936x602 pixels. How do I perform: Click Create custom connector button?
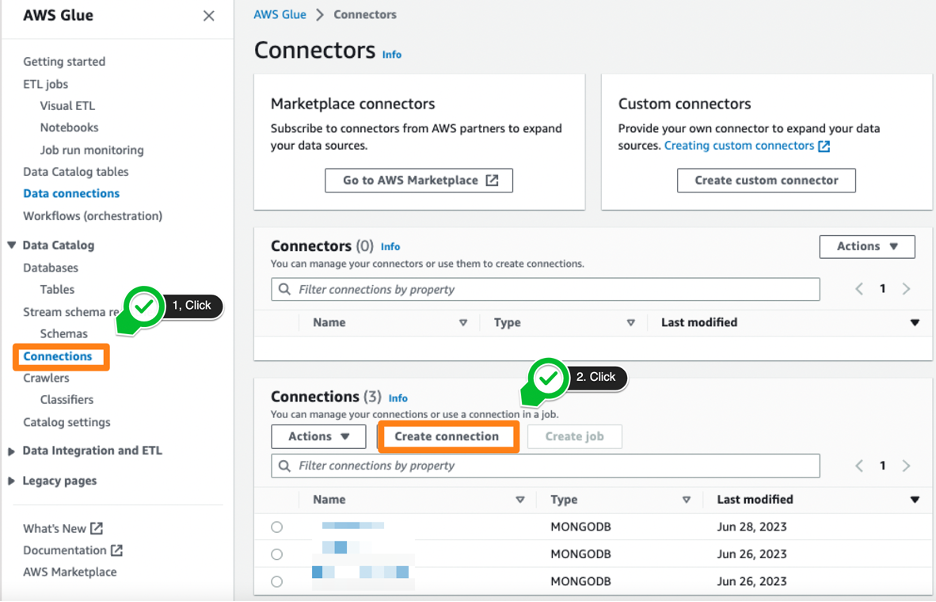(x=766, y=180)
